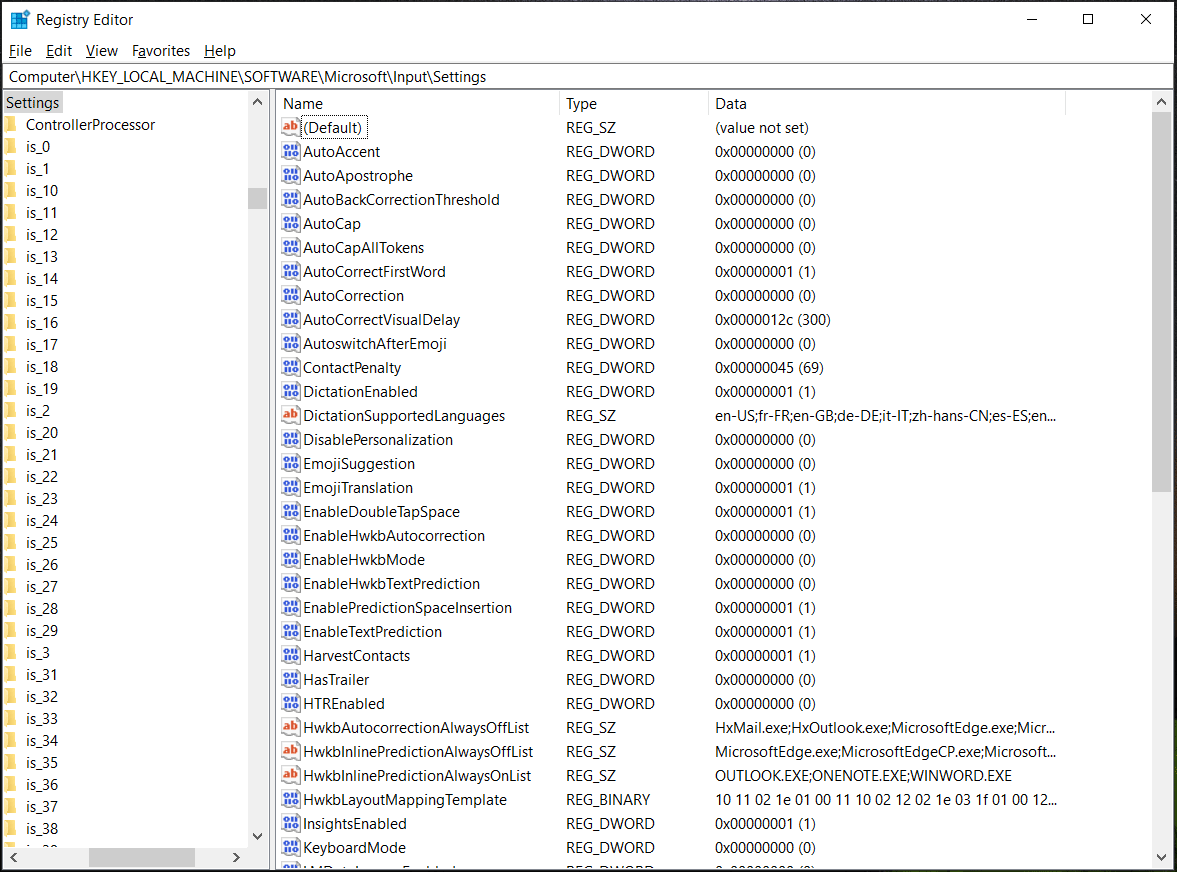Click the DWORD icon beside AutoApostrophe
This screenshot has width=1177, height=872.
(290, 175)
